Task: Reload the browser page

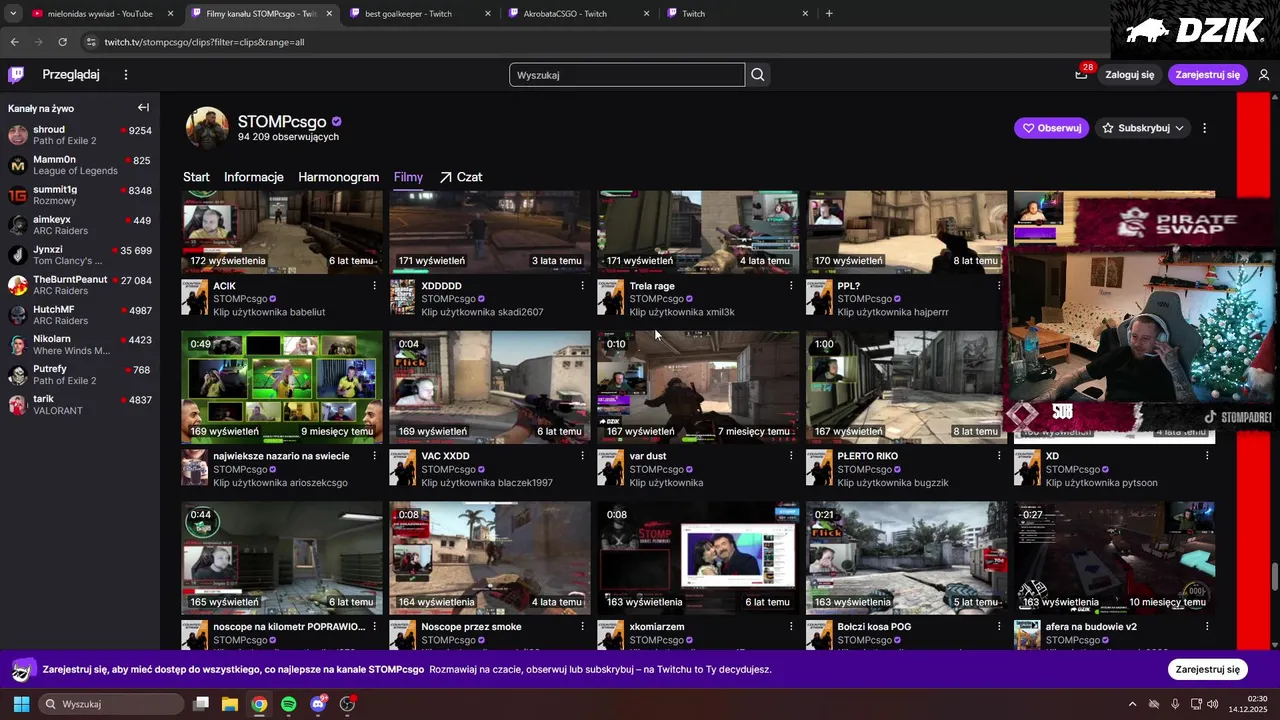Action: 62,42
